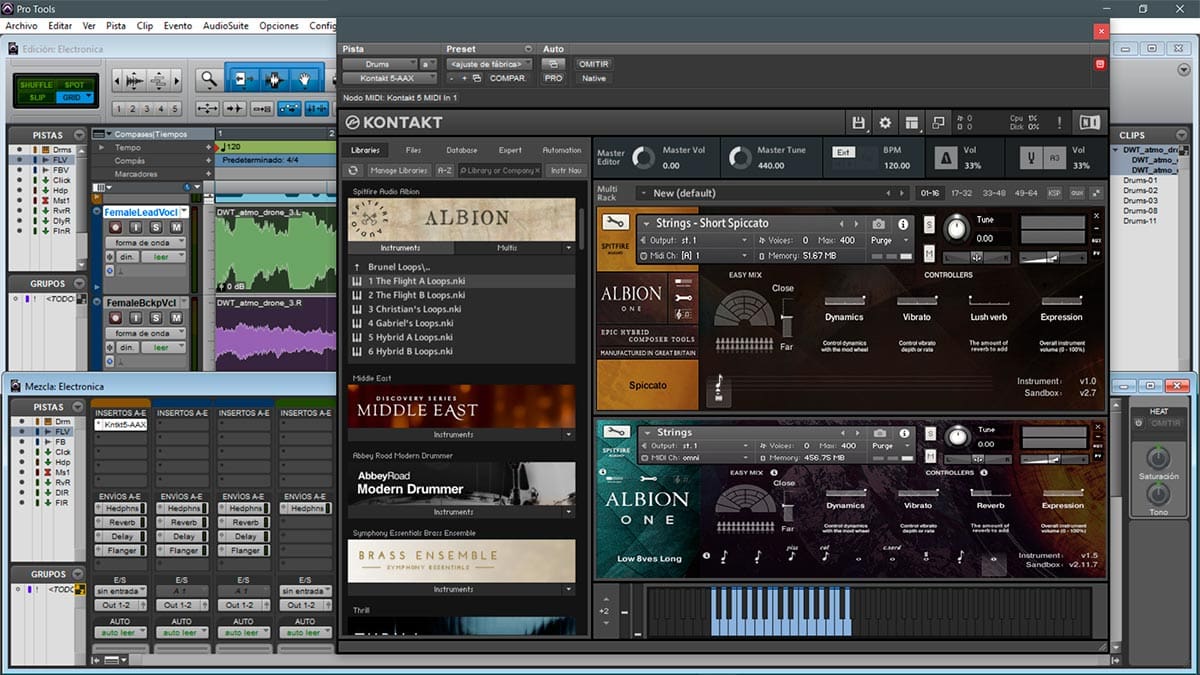The height and width of the screenshot is (675, 1200).
Task: Solo the lower Strings Albion One instrument
Action: click(x=929, y=432)
